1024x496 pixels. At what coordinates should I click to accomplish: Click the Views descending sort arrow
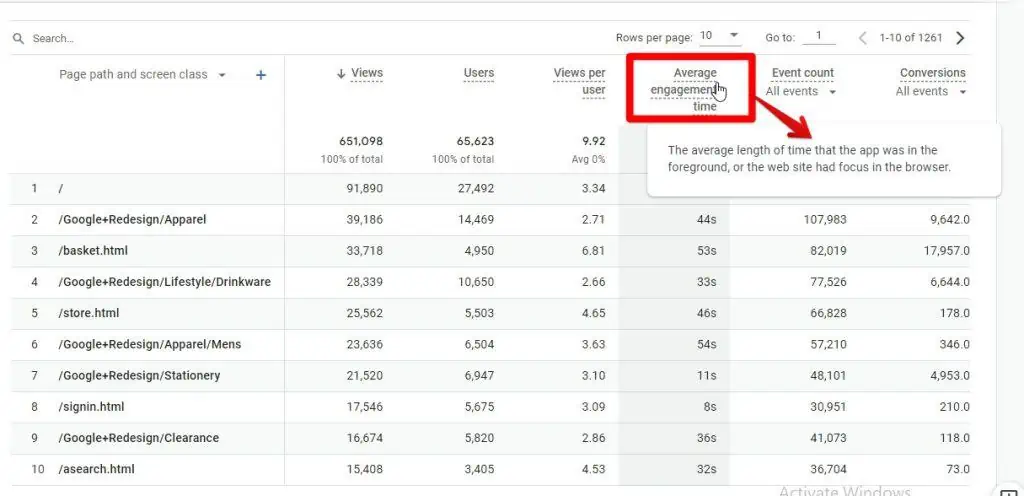click(x=340, y=74)
